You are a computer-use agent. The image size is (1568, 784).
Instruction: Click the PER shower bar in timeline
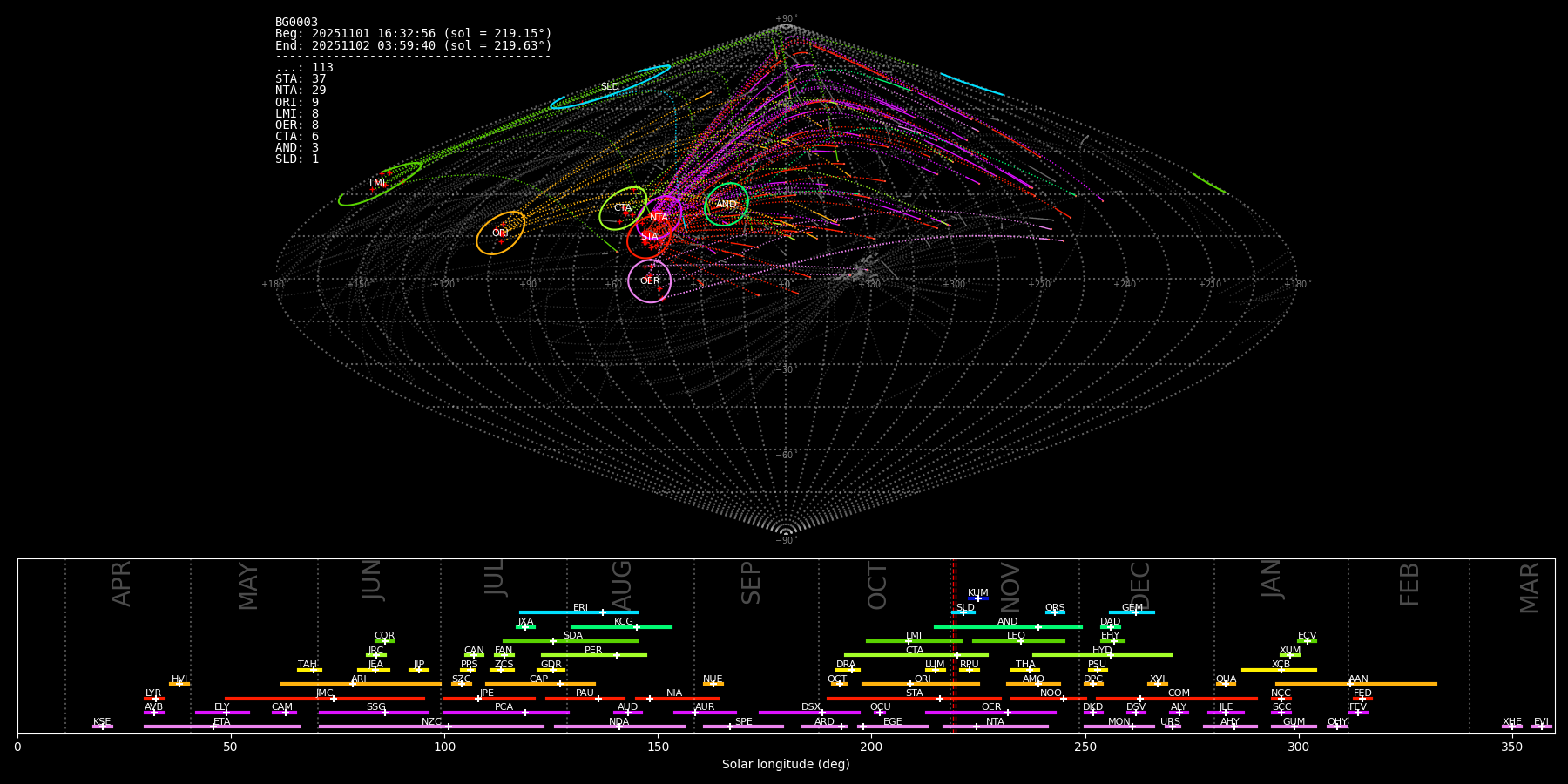594,655
